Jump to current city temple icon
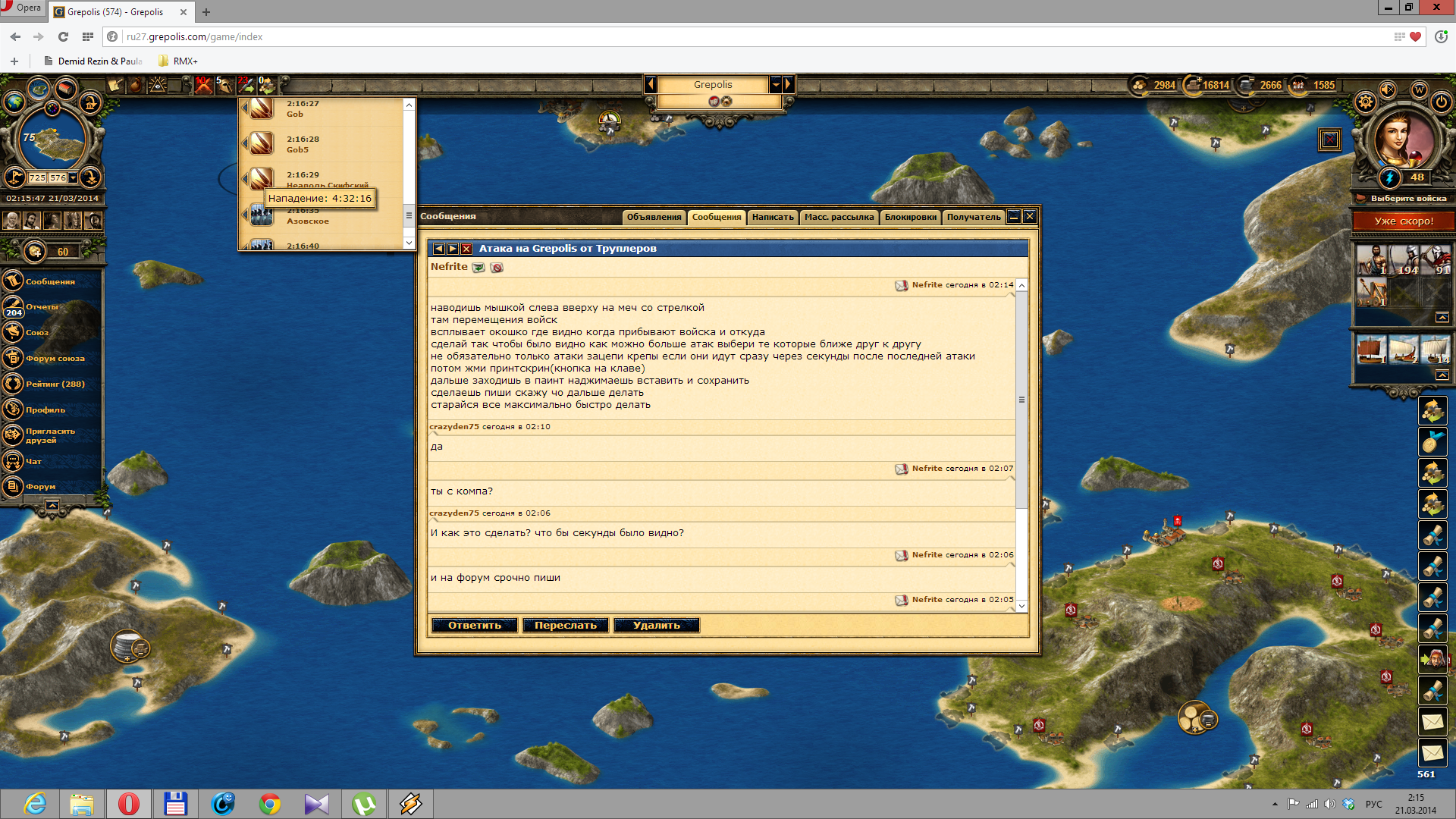1456x819 pixels. tap(90, 102)
